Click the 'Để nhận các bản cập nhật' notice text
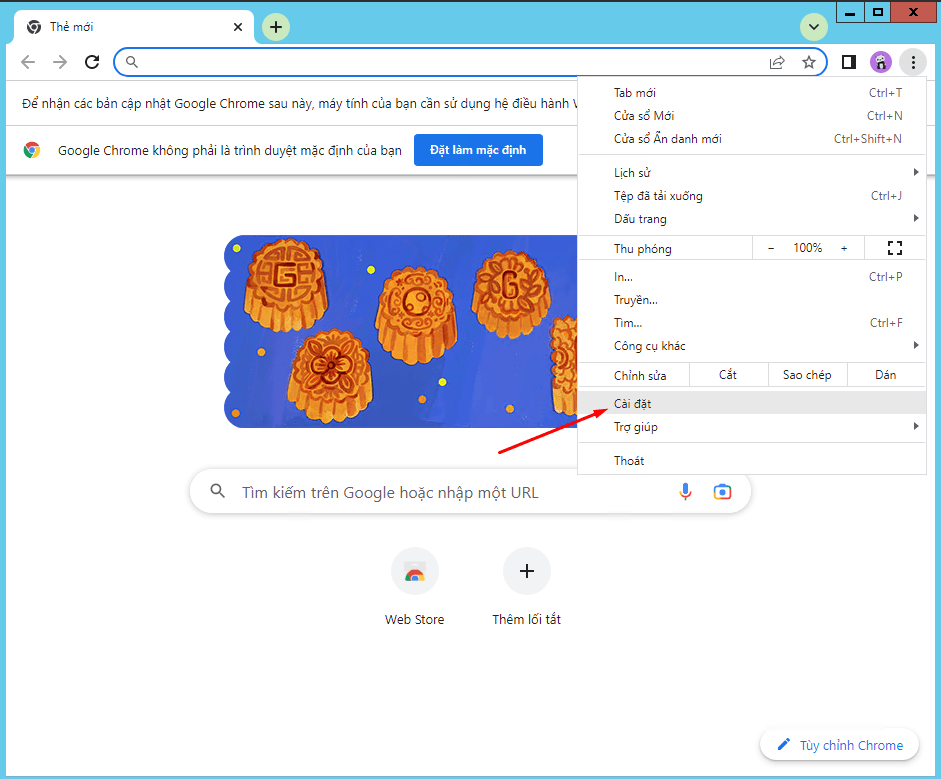 point(299,103)
